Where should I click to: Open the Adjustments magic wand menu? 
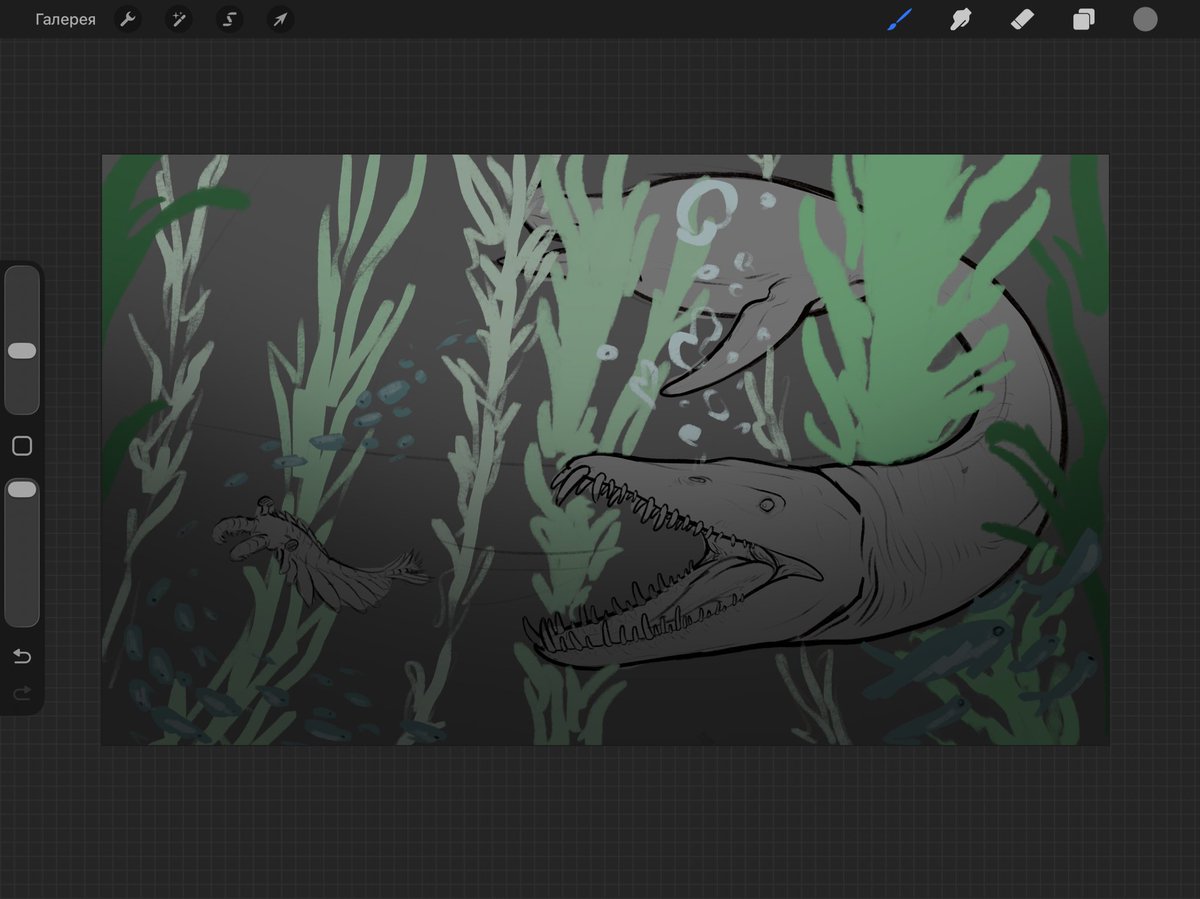tap(178, 19)
